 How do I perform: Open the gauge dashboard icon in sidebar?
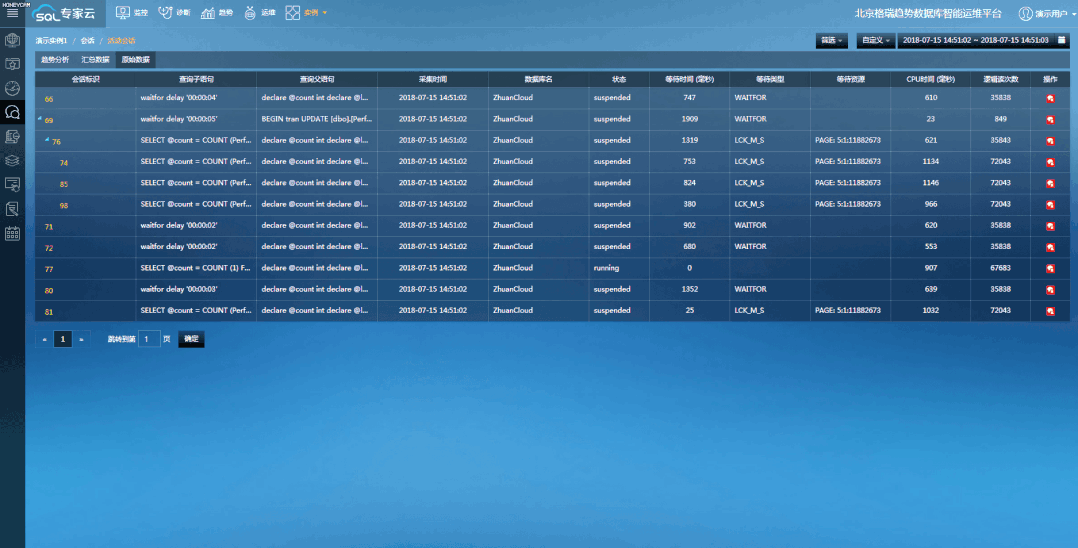tap(12, 88)
